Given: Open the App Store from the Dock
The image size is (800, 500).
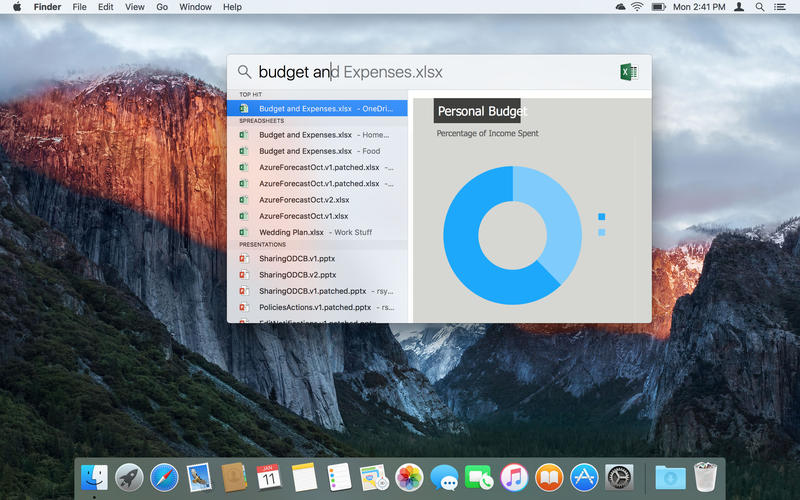Looking at the screenshot, I should click(584, 477).
